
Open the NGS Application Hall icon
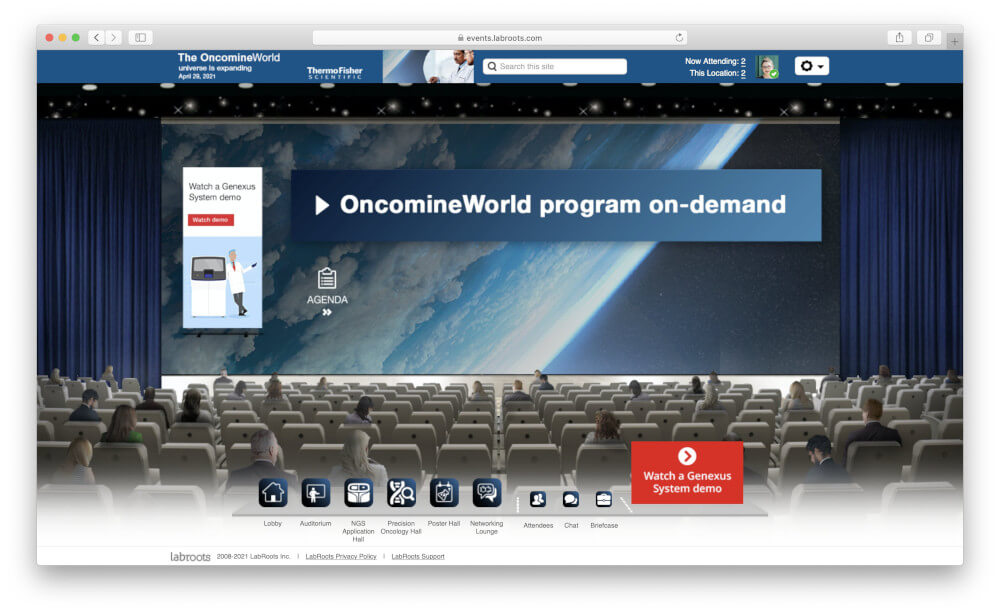click(358, 493)
